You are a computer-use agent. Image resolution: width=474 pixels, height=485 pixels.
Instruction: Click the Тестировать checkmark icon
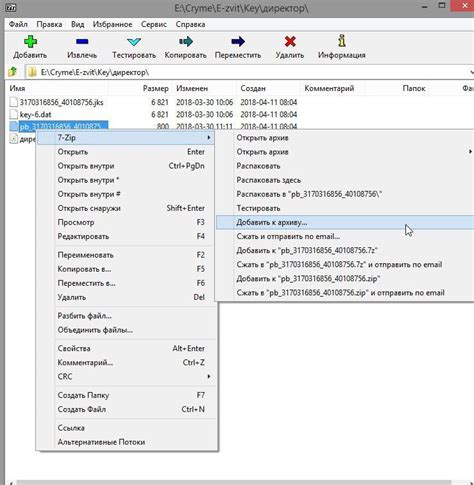[x=134, y=42]
